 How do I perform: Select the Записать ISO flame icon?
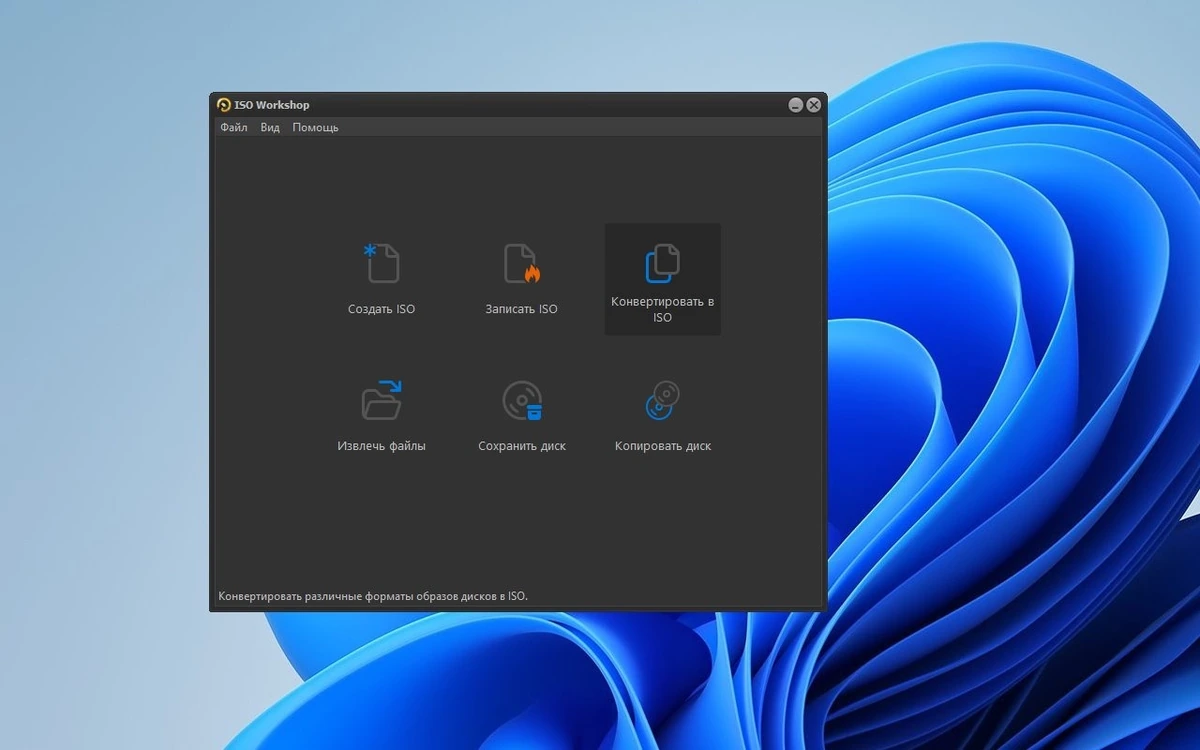coord(522,263)
